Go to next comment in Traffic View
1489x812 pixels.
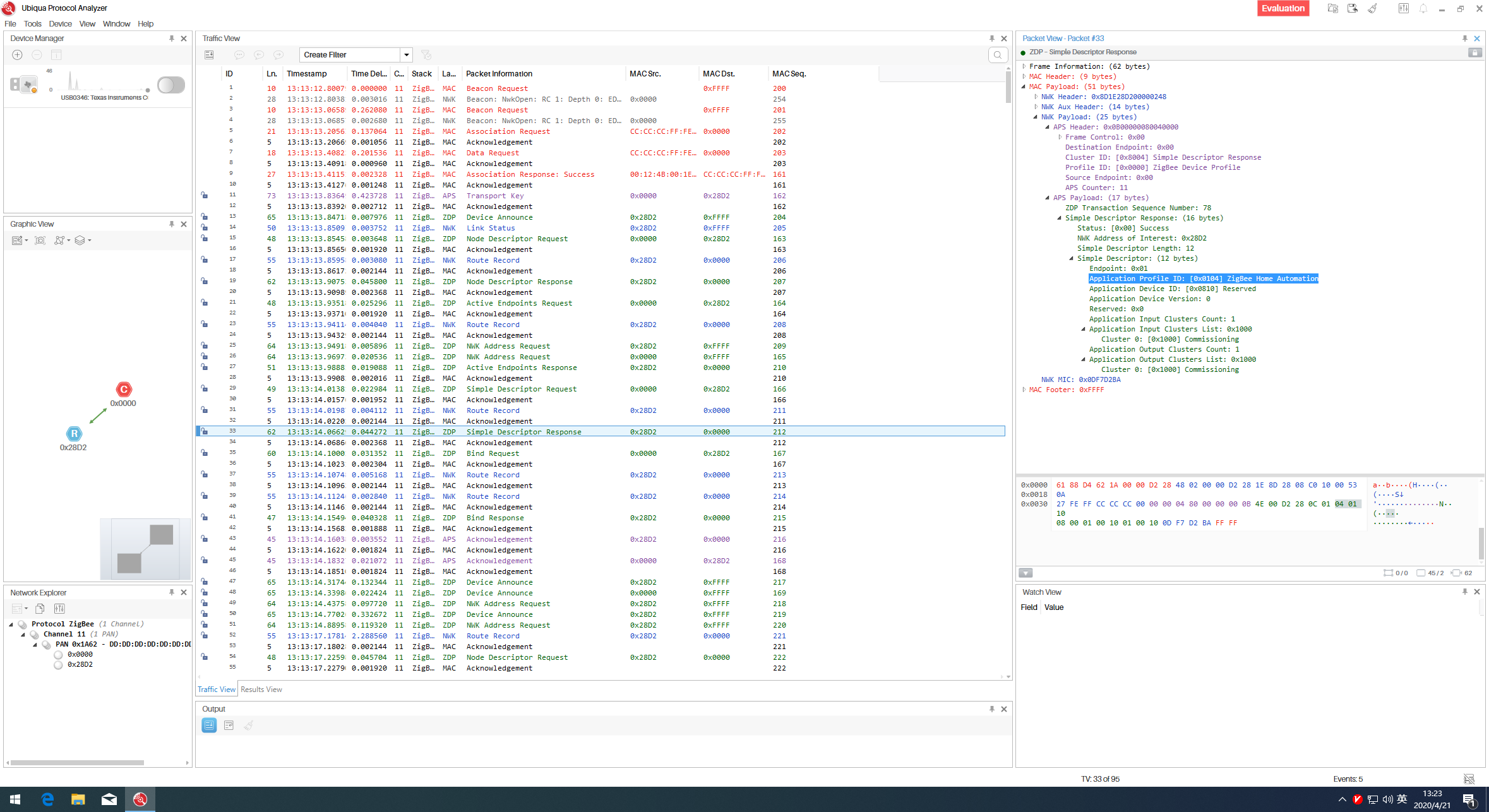278,55
